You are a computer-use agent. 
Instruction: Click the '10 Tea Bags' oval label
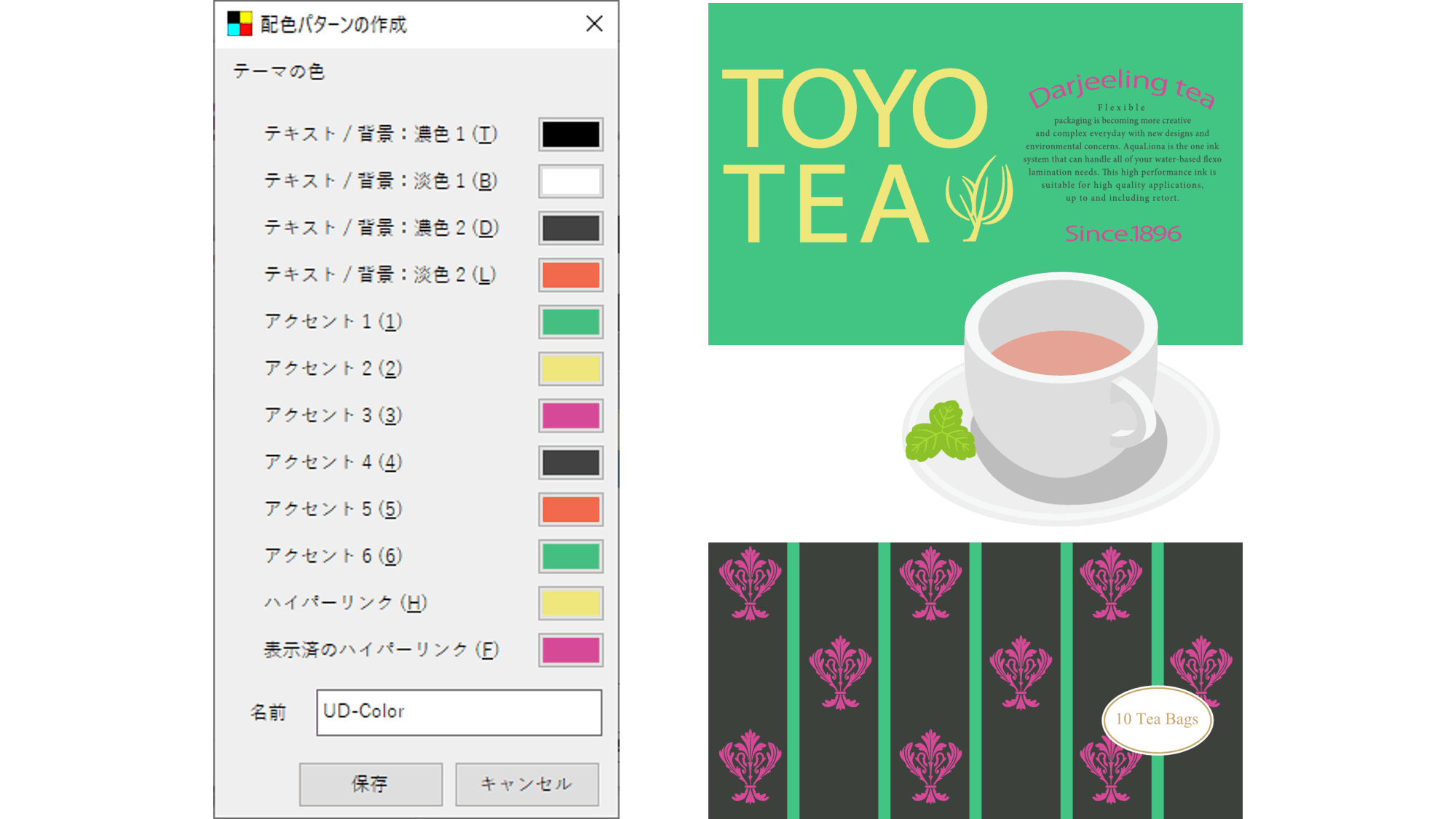[x=1158, y=719]
